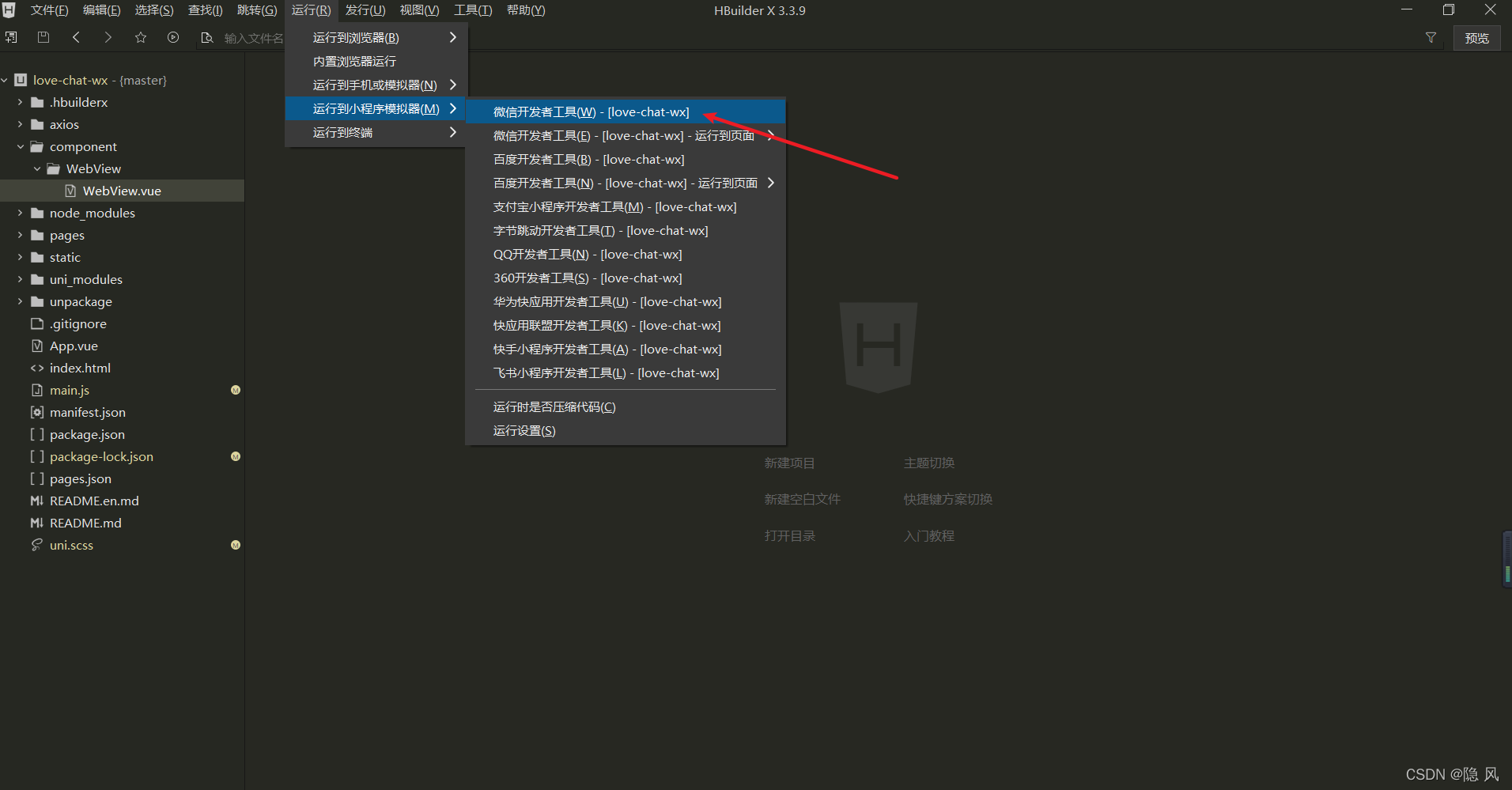
Task: Click the 新建空白文件 link
Action: pyautogui.click(x=802, y=499)
